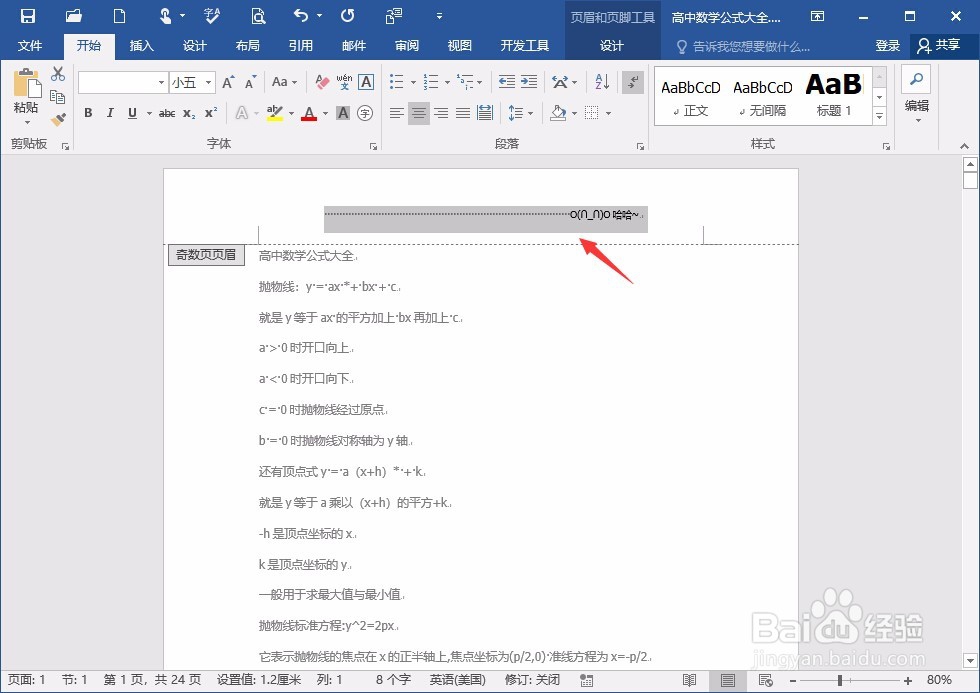Apply the 无间隔 style
This screenshot has height=693, width=980.
point(762,97)
